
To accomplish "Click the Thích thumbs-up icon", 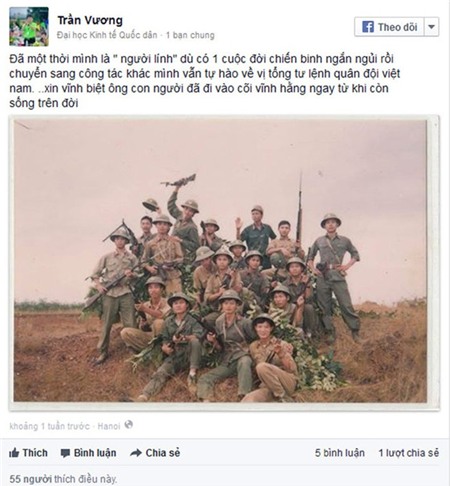I will pyautogui.click(x=14, y=453).
